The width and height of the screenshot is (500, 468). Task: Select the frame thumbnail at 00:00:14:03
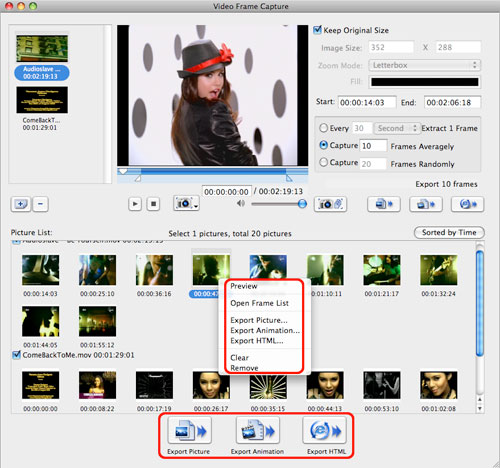coord(41,270)
